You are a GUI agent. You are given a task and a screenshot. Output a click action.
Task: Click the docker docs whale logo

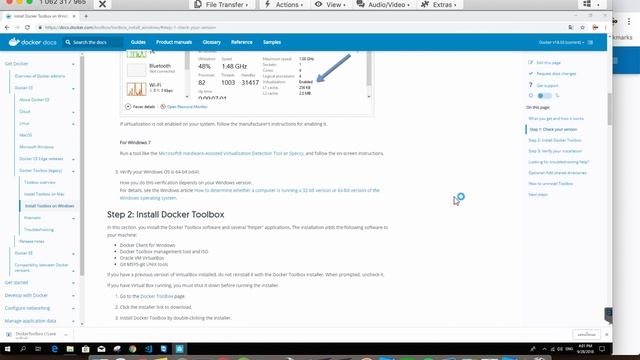pyautogui.click(x=32, y=42)
